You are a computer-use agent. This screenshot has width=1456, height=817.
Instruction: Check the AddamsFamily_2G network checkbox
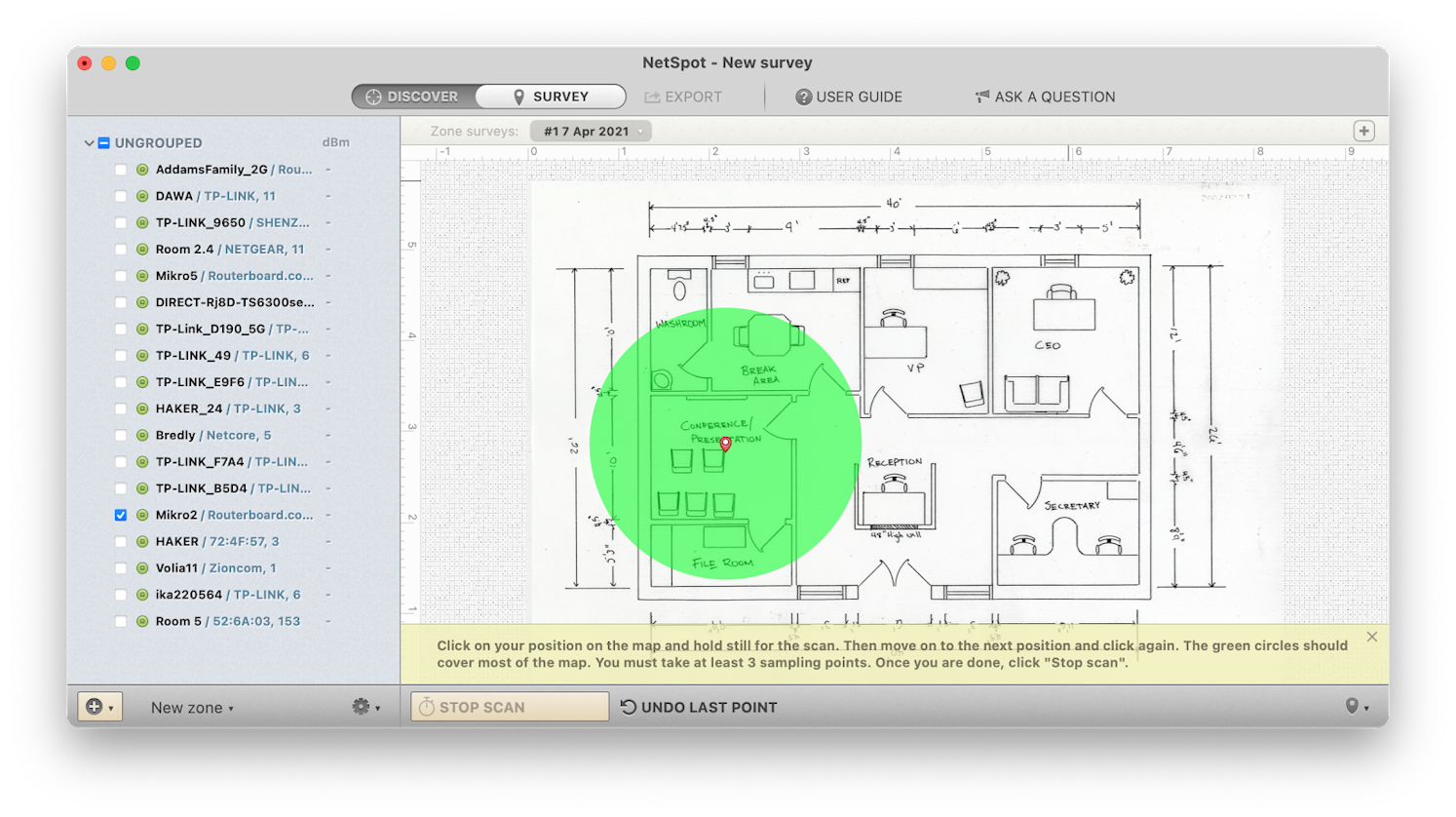pyautogui.click(x=121, y=169)
